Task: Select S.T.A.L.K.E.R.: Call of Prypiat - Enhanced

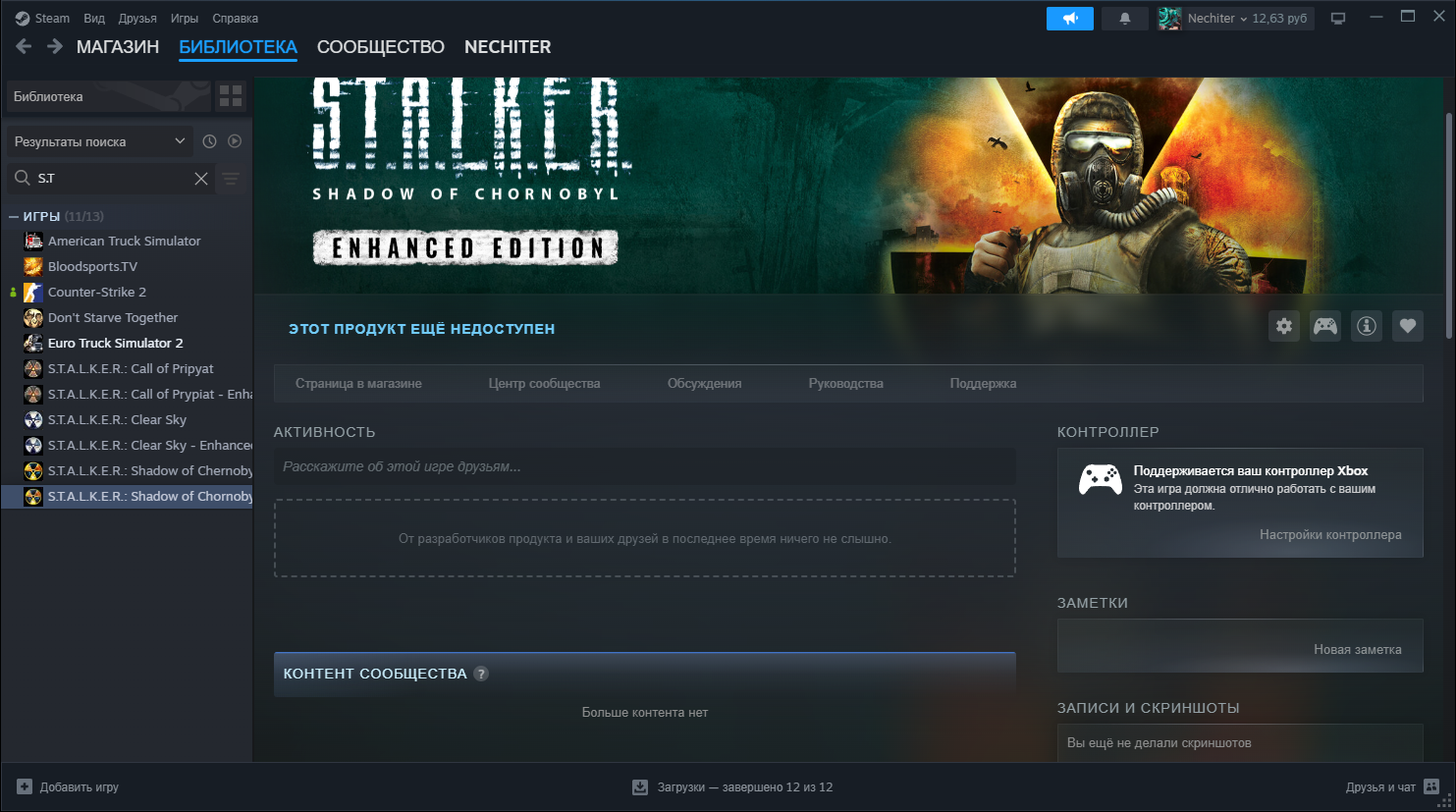Action: [137, 394]
